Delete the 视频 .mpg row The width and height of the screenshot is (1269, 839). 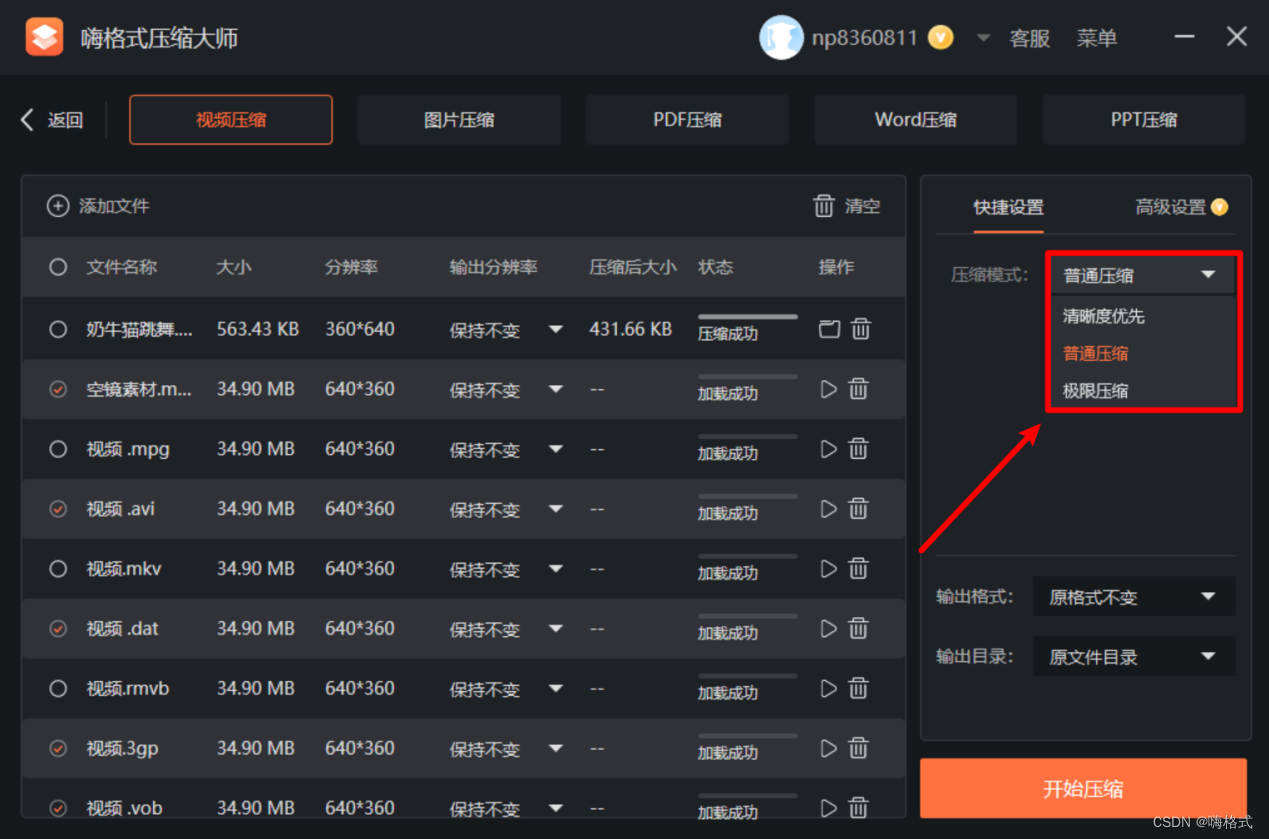(858, 449)
